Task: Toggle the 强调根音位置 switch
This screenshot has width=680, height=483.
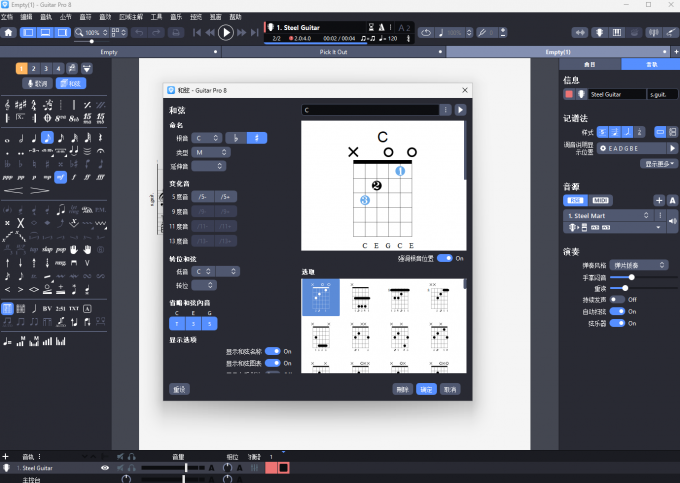Action: (444, 258)
